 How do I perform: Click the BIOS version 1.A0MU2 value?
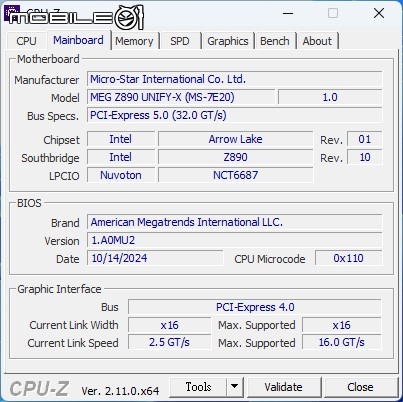235,240
